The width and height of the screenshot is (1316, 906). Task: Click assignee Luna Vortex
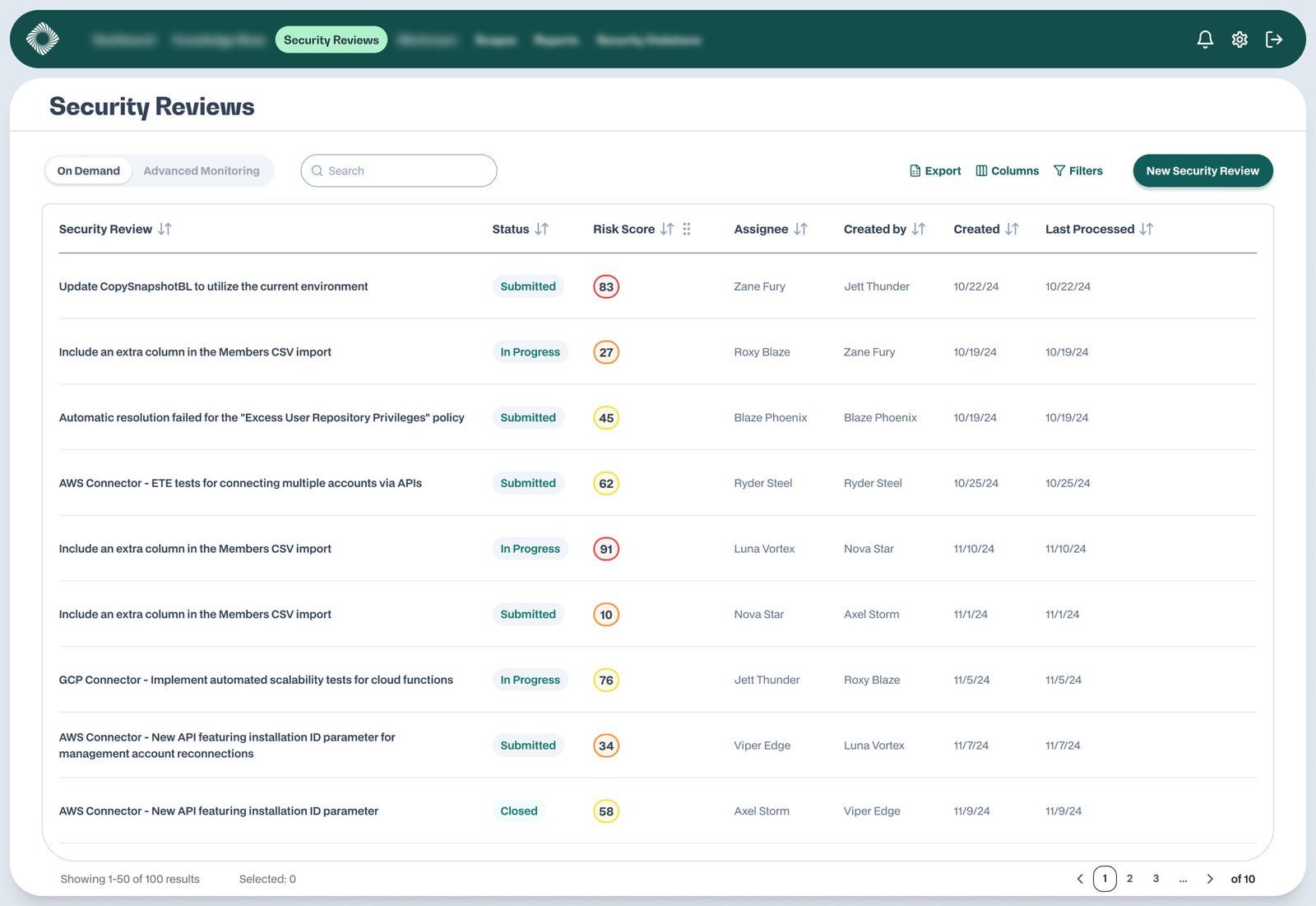click(765, 549)
